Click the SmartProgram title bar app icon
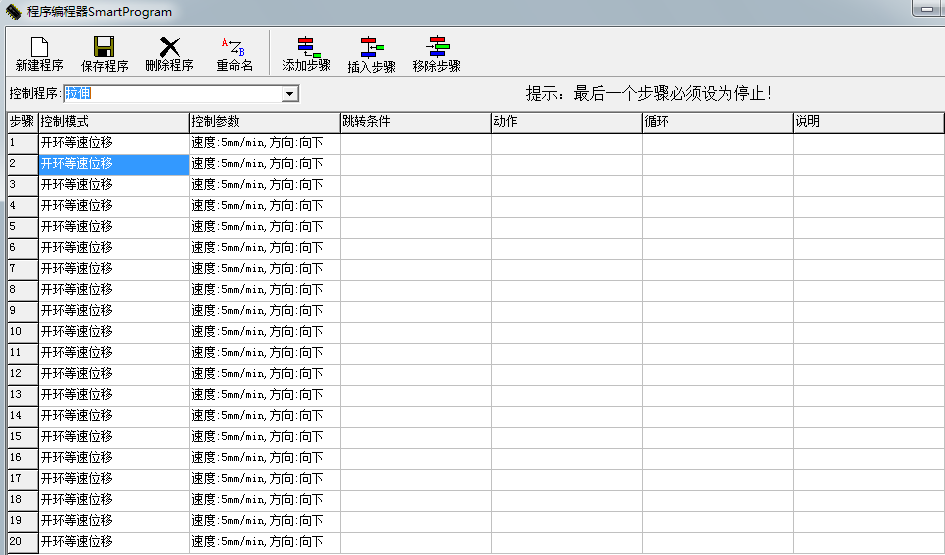Viewport: 945px width, 555px height. tap(14, 12)
